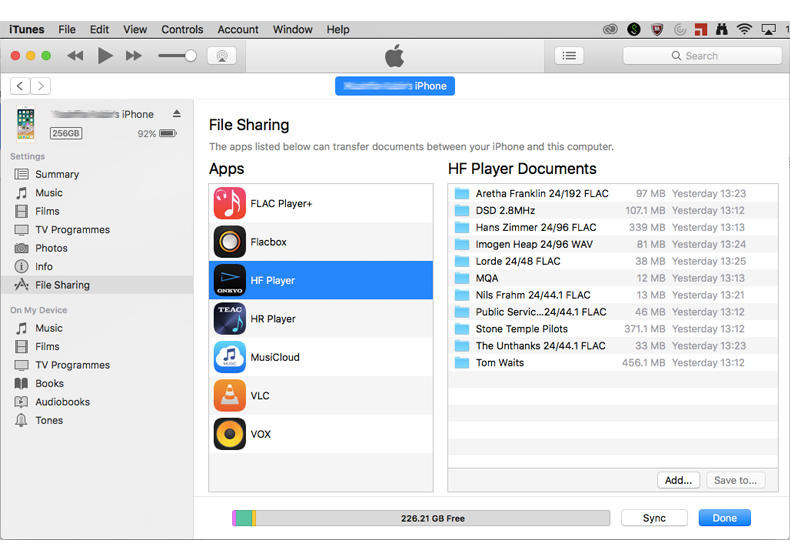This screenshot has width=790, height=560.
Task: Click the Creative Cloud menu bar icon
Action: point(610,29)
